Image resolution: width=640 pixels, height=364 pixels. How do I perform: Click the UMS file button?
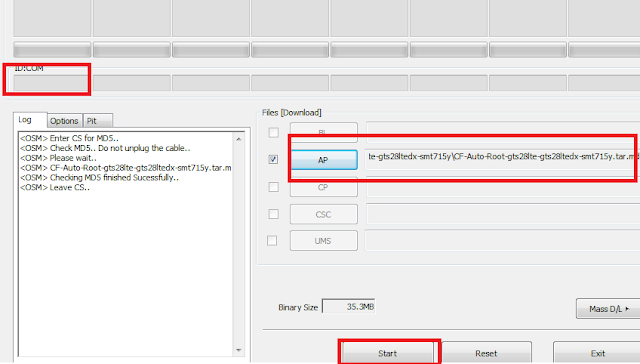click(324, 241)
